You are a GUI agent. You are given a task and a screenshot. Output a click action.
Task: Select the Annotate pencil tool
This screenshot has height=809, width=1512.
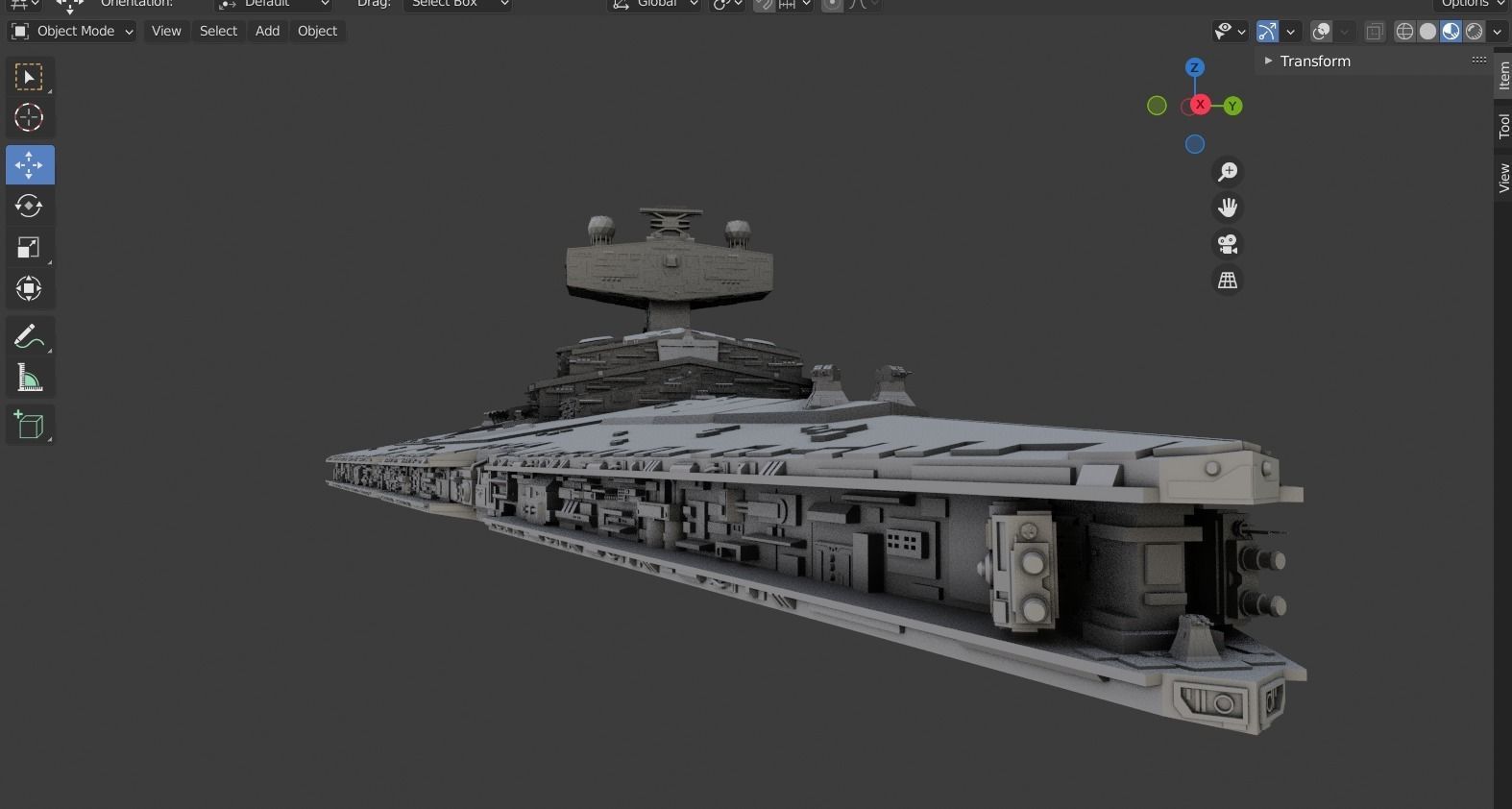pyautogui.click(x=29, y=336)
